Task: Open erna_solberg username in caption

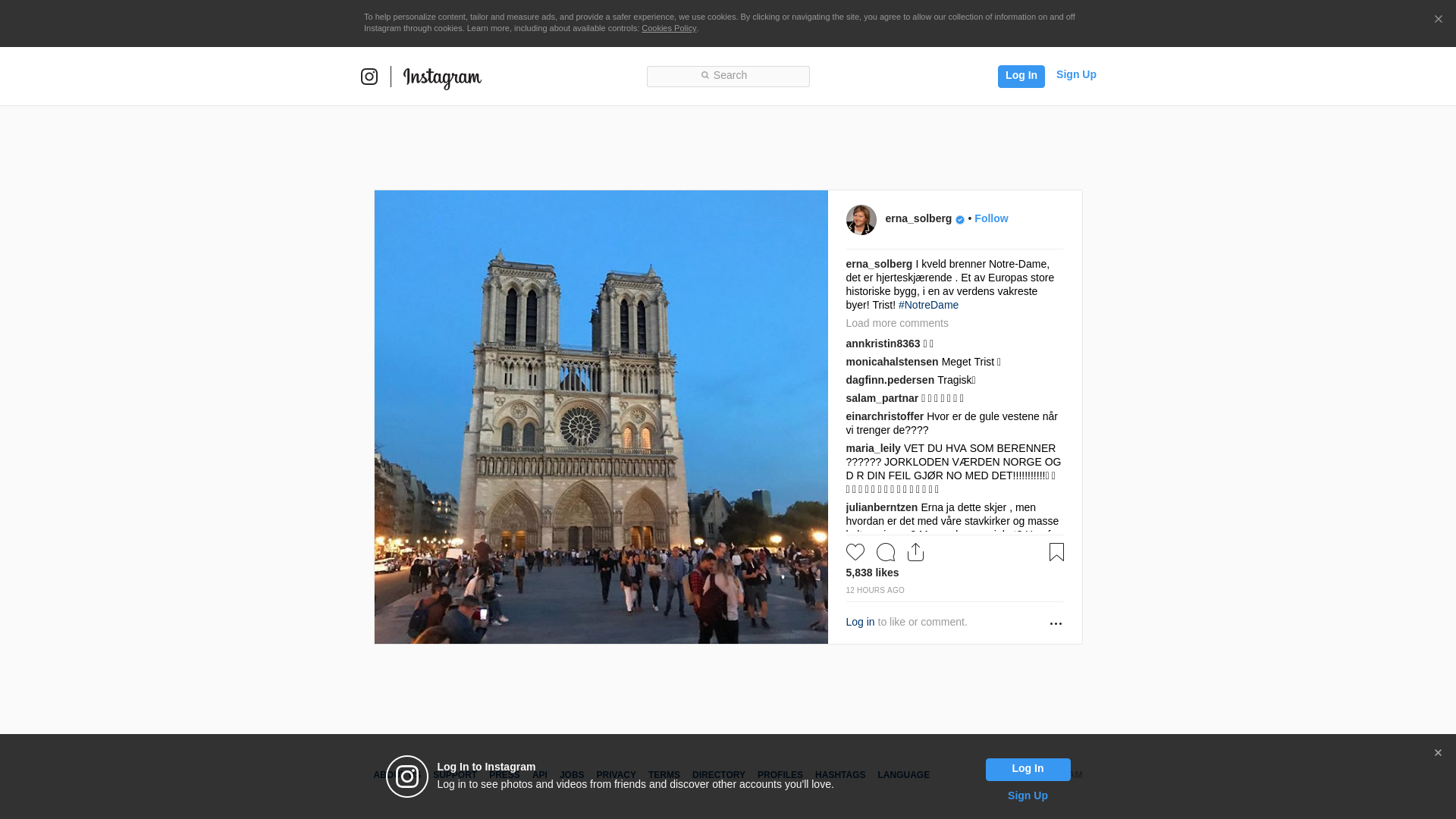Action: pos(879,264)
